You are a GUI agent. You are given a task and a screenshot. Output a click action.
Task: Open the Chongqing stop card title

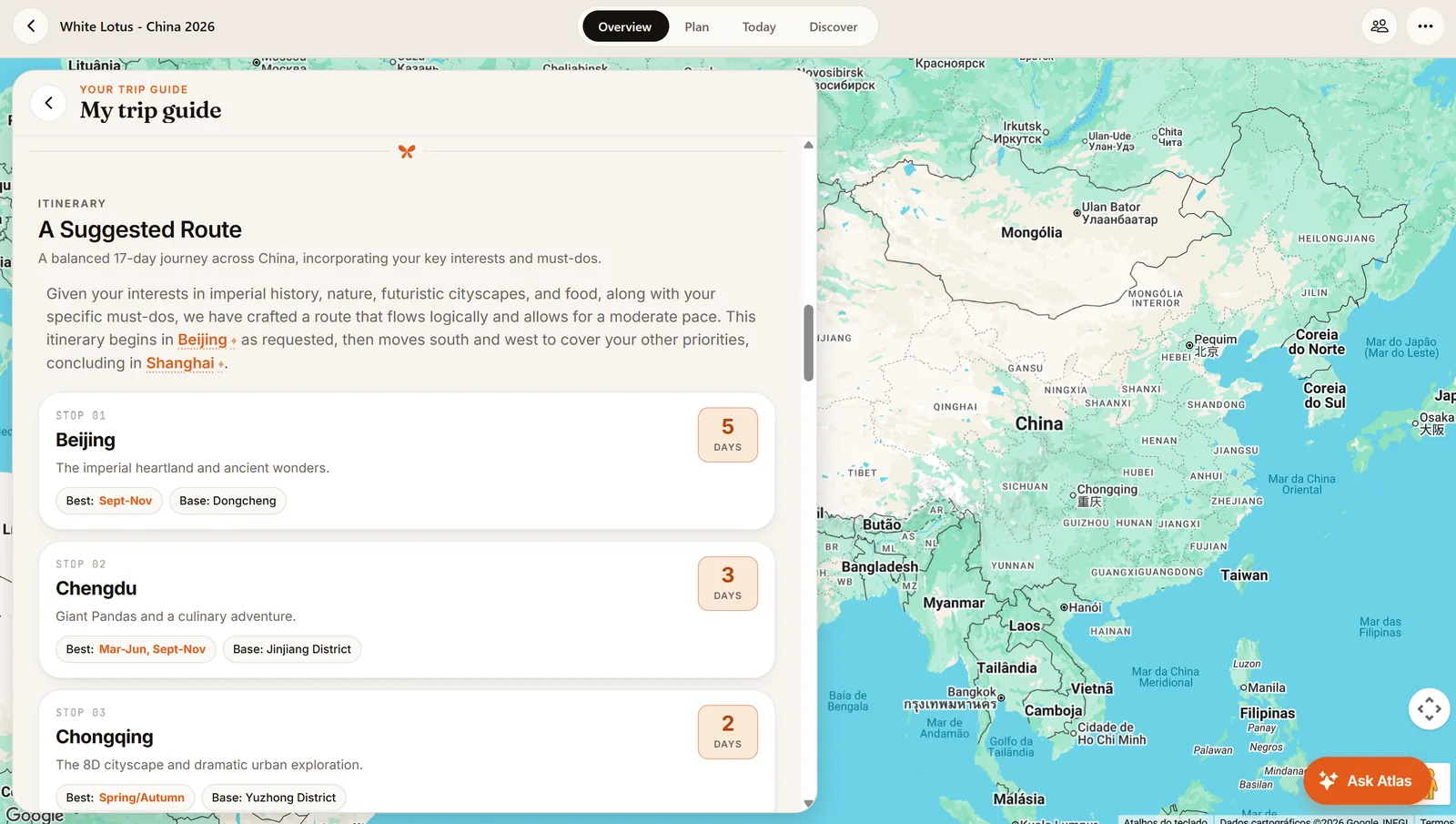point(105,737)
